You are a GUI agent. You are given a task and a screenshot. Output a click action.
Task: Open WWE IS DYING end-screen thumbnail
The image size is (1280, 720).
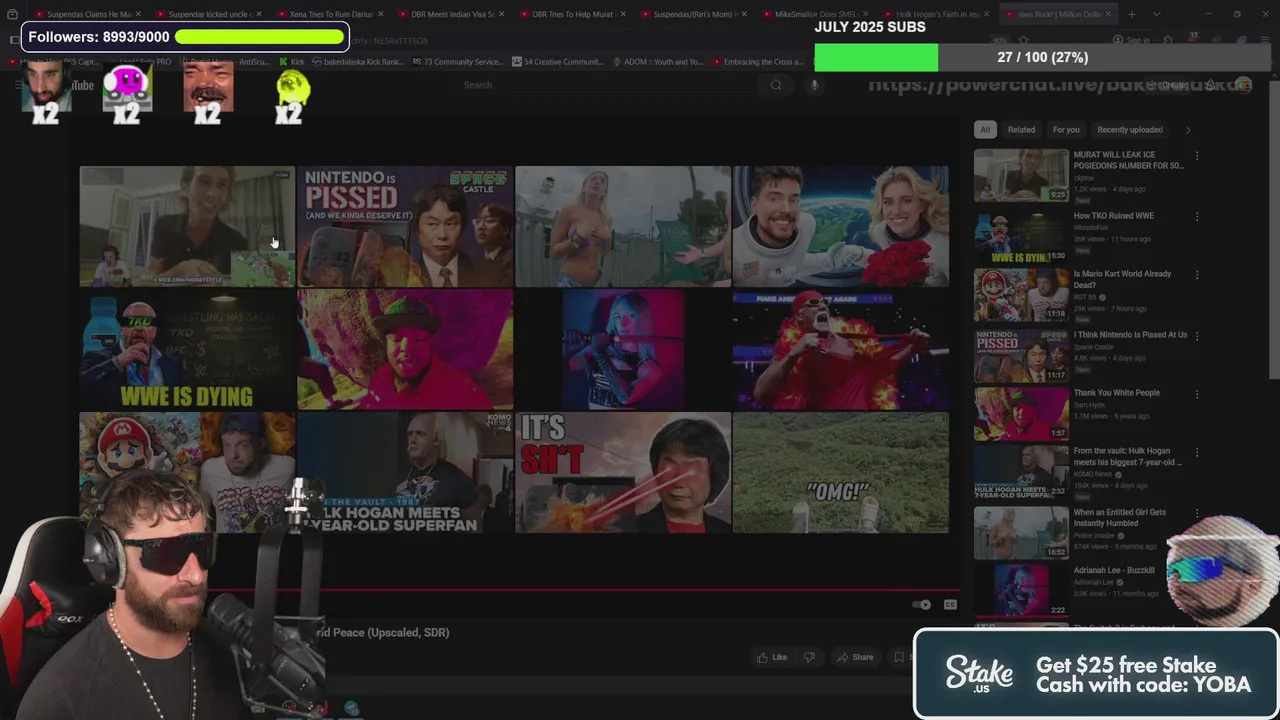click(x=187, y=349)
